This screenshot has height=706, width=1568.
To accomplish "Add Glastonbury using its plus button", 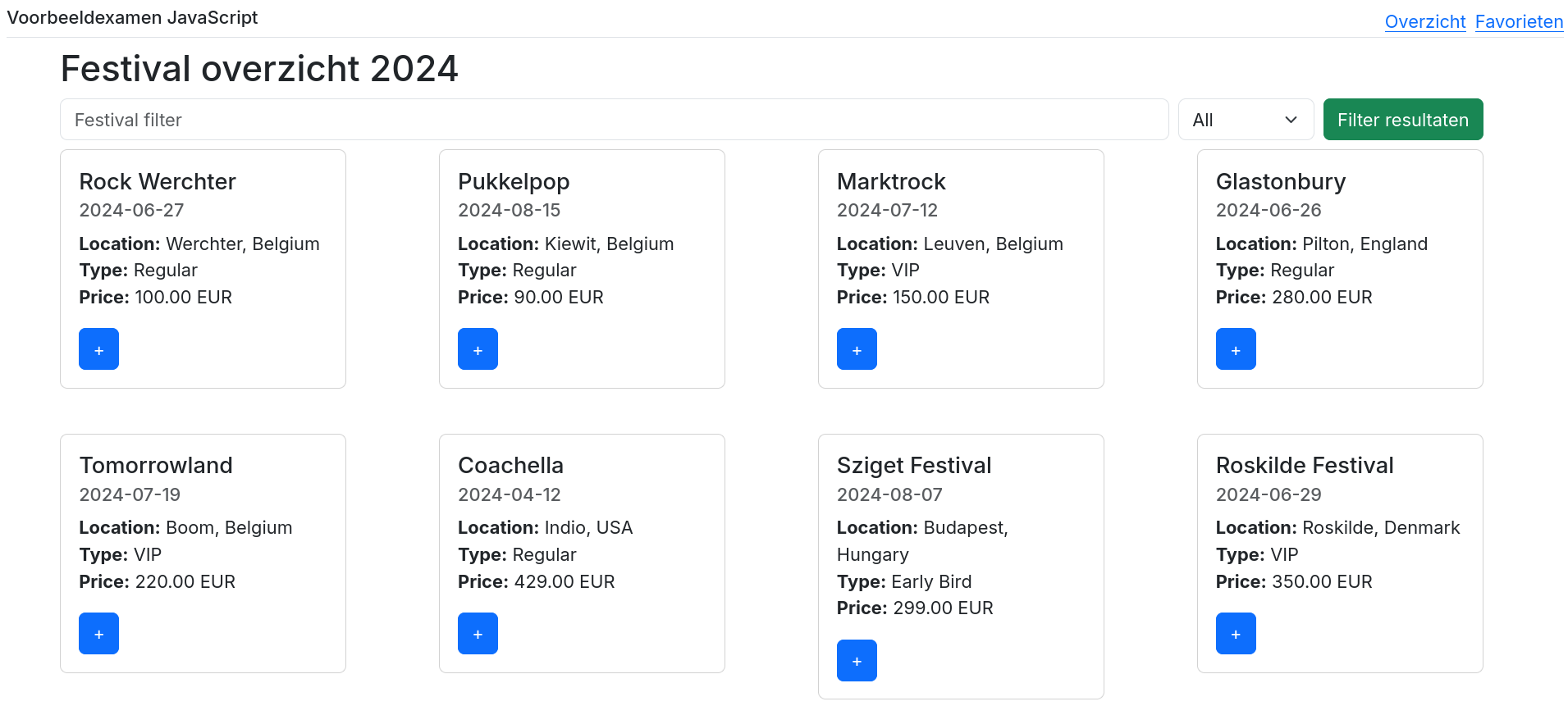I will pos(1236,349).
